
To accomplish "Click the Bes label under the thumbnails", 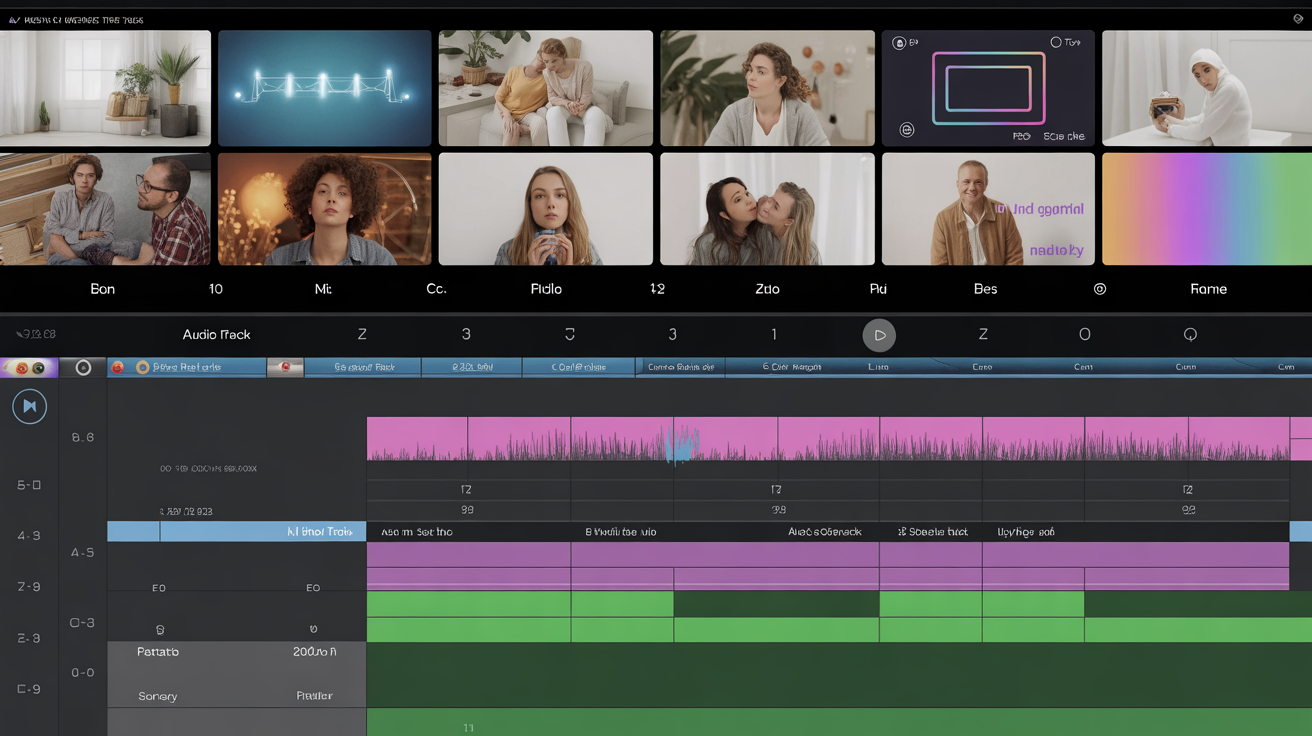I will pyautogui.click(x=985, y=289).
